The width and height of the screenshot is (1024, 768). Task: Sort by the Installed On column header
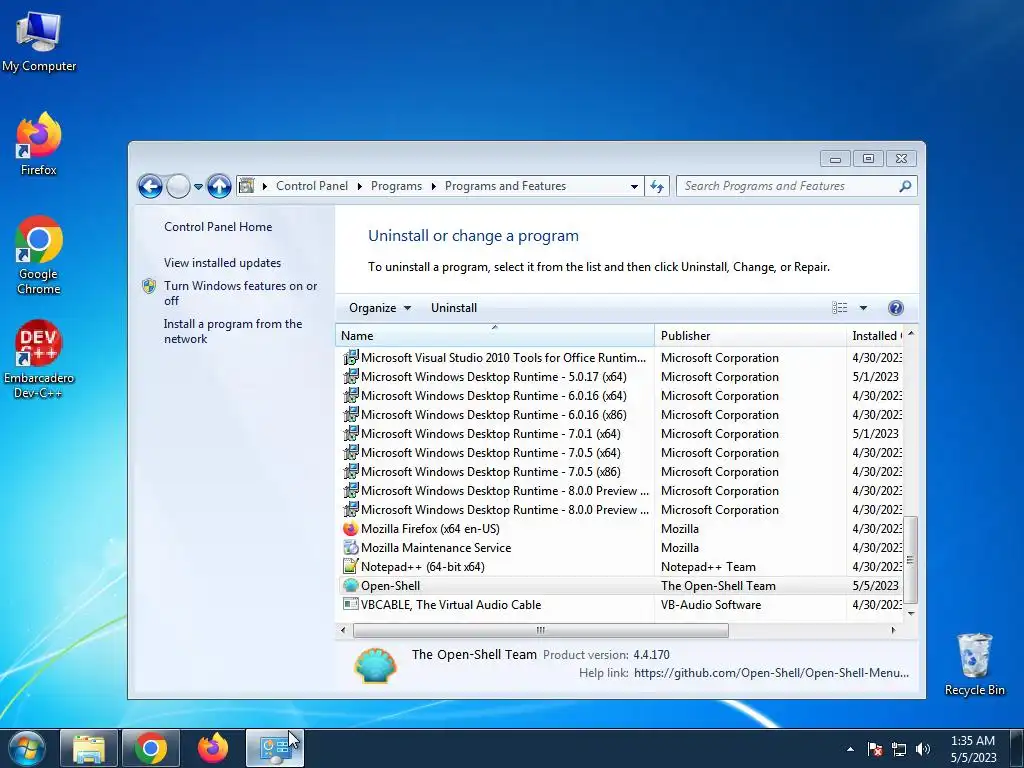(x=875, y=336)
